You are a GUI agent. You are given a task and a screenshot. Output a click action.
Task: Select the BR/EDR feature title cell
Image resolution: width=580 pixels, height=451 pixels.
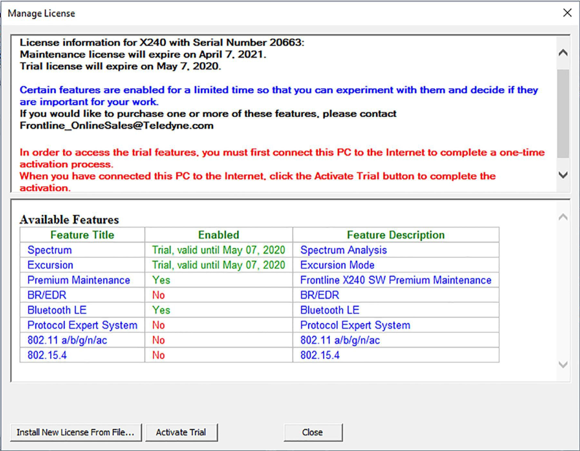(x=82, y=295)
